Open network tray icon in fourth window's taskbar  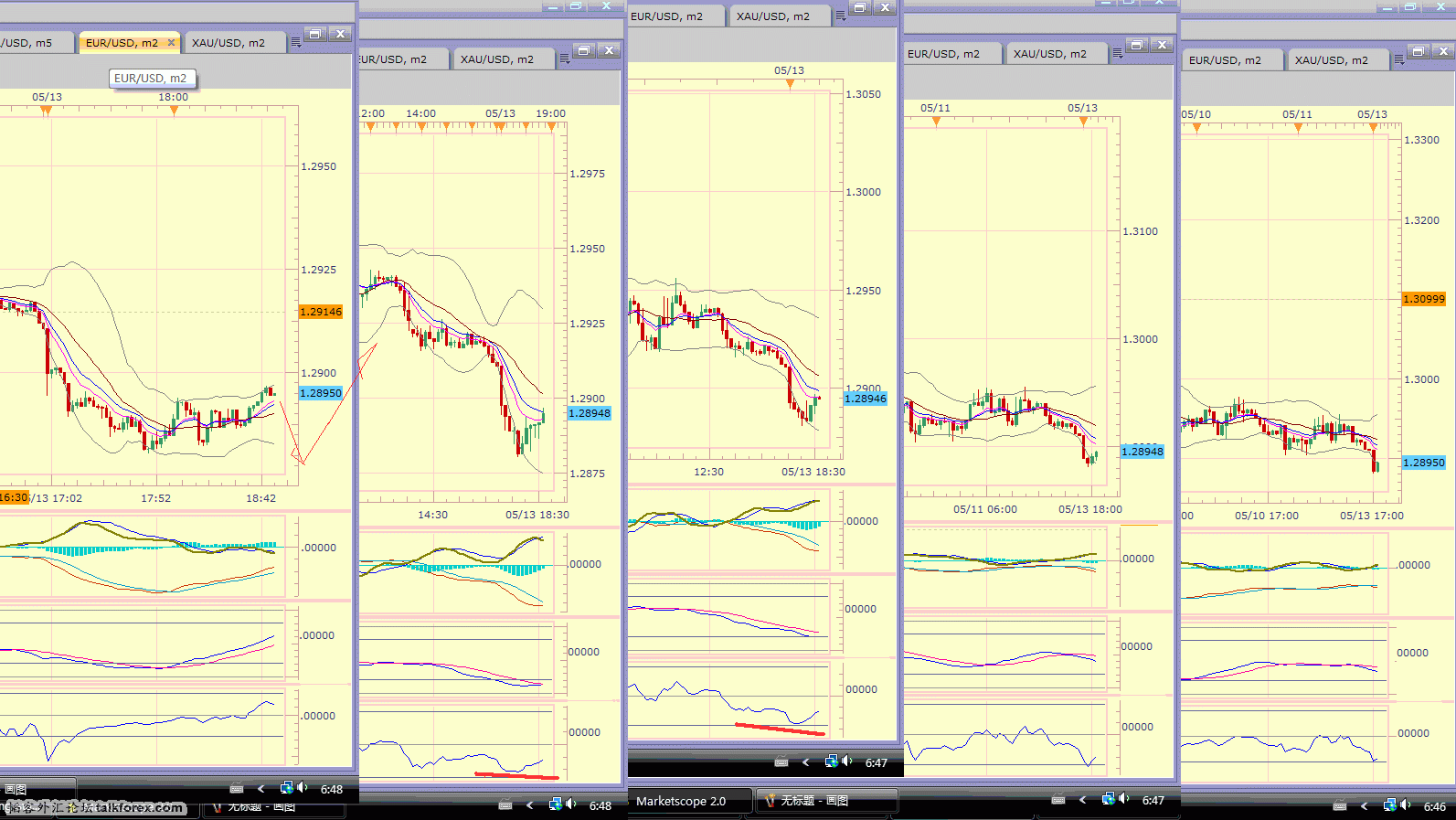click(1108, 798)
